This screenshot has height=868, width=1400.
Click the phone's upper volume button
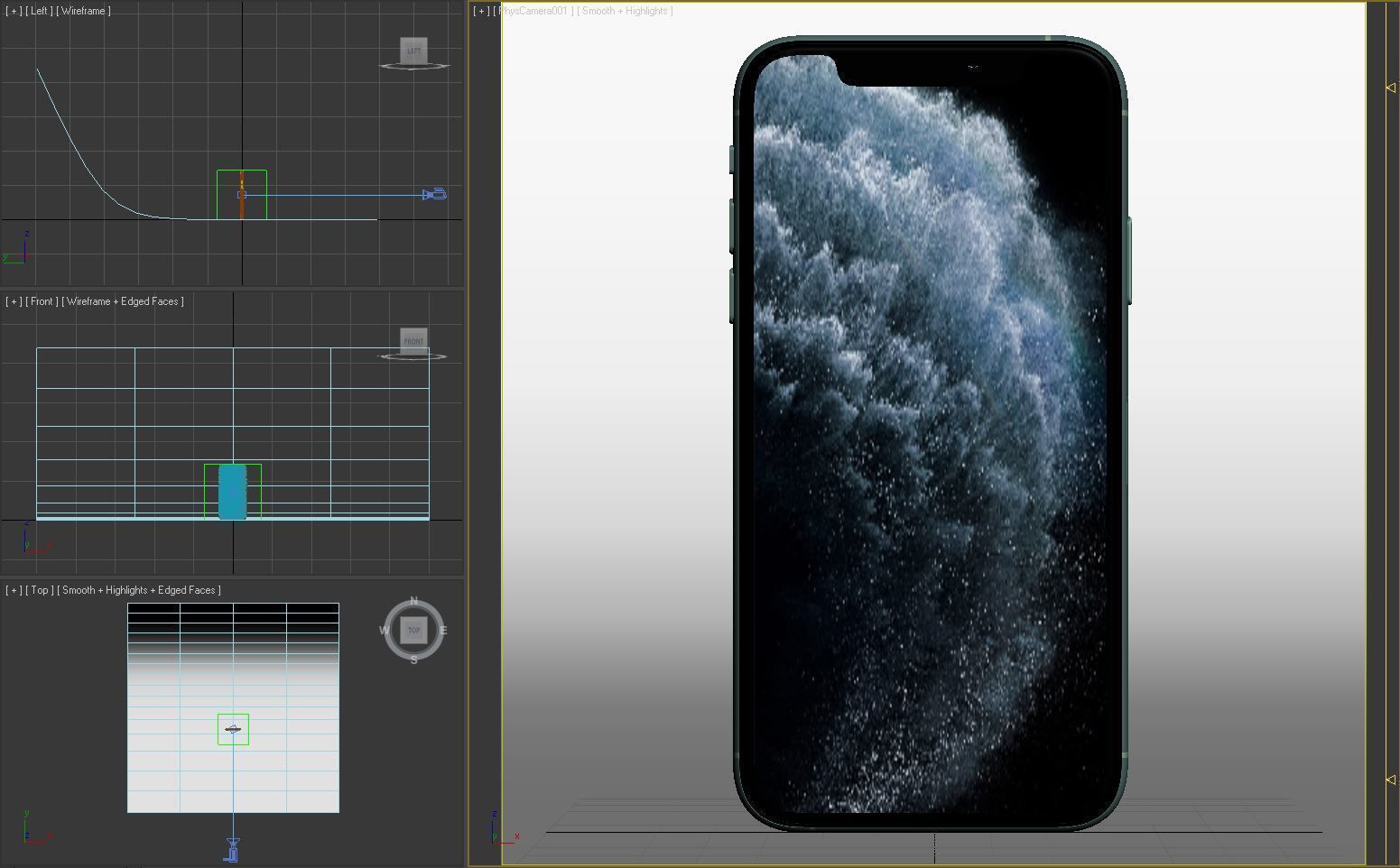(732, 226)
